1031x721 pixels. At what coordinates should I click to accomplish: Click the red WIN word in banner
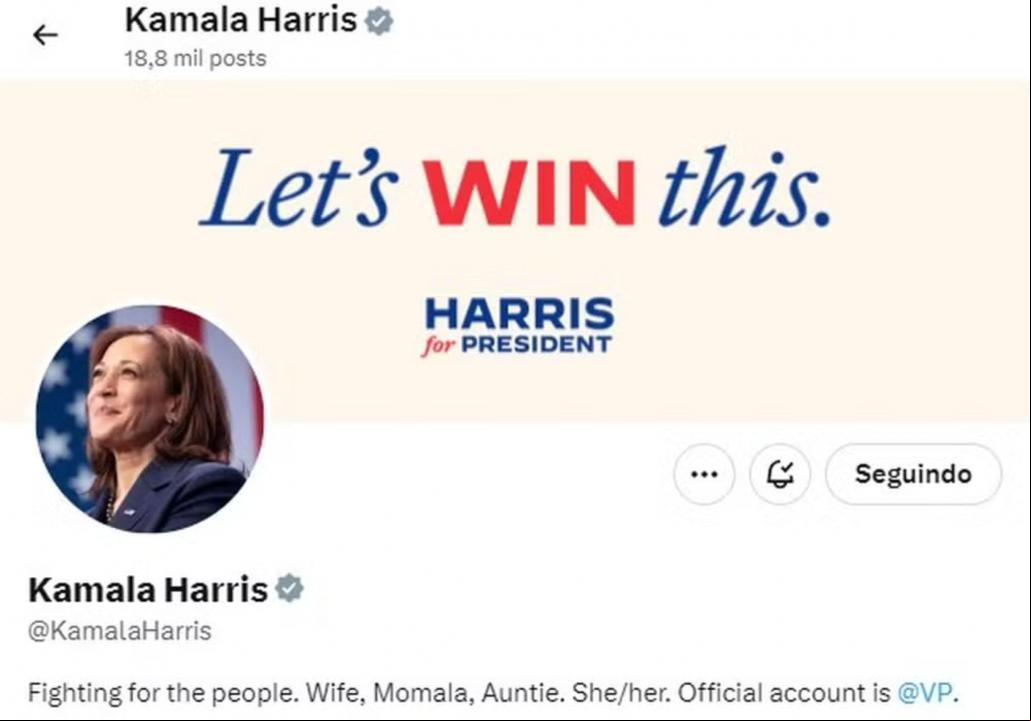coord(530,192)
